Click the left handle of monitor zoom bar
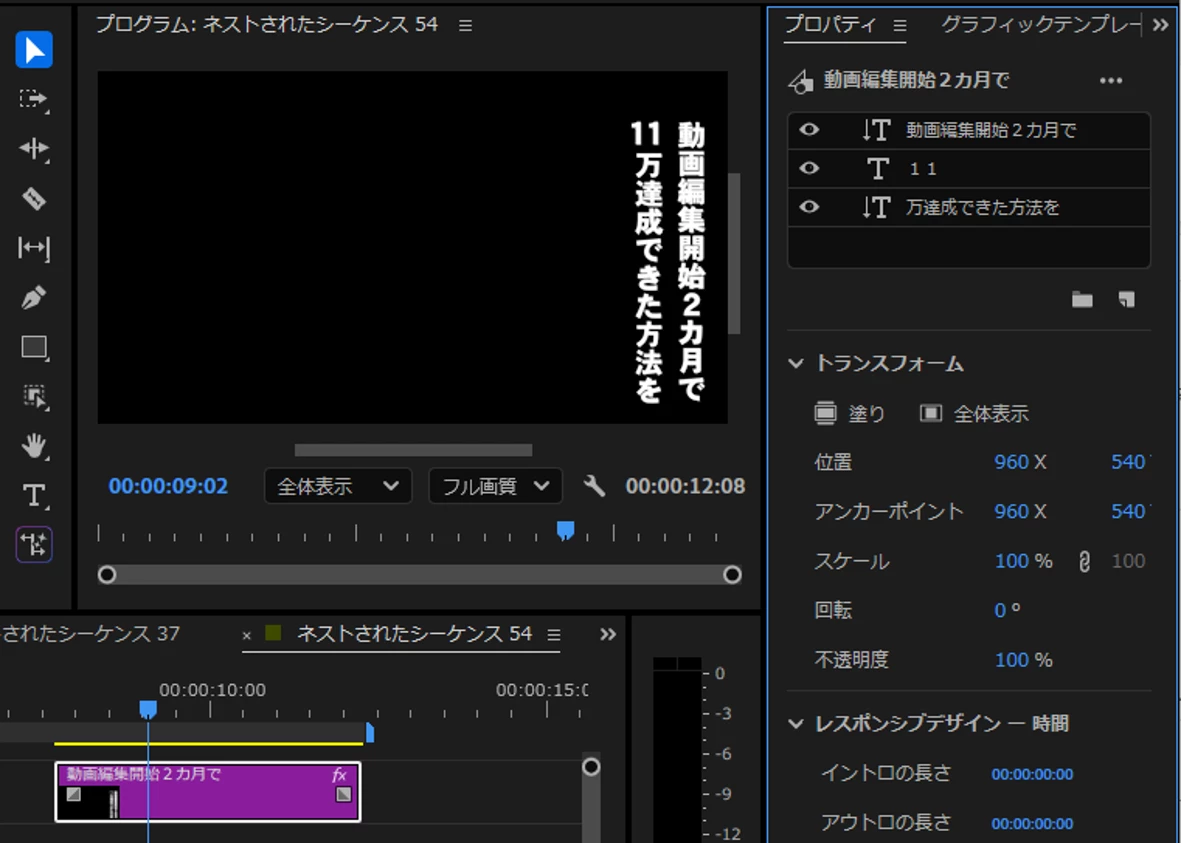The image size is (1181, 843). (x=107, y=575)
